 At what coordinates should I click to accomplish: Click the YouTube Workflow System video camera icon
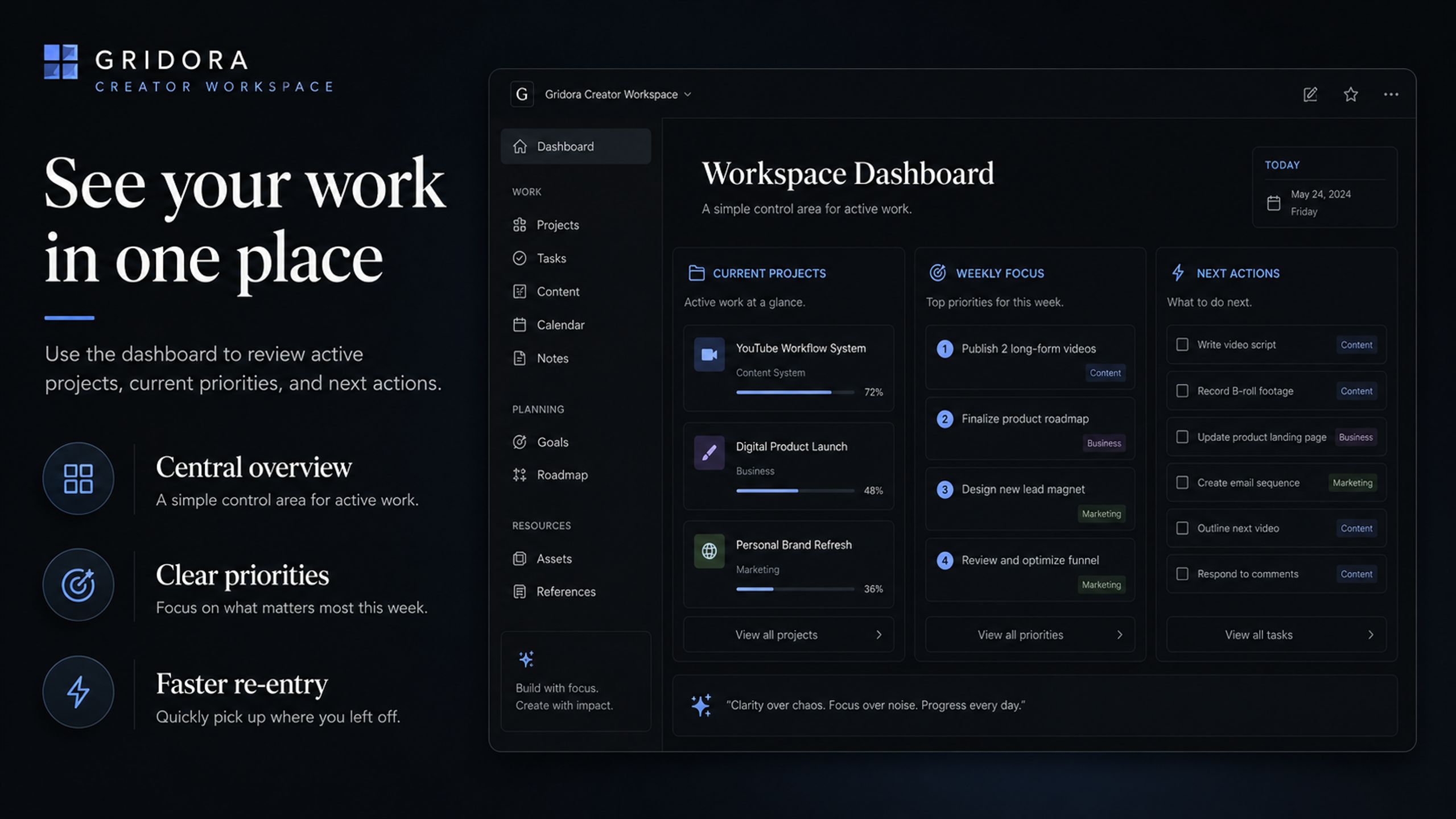tap(709, 354)
